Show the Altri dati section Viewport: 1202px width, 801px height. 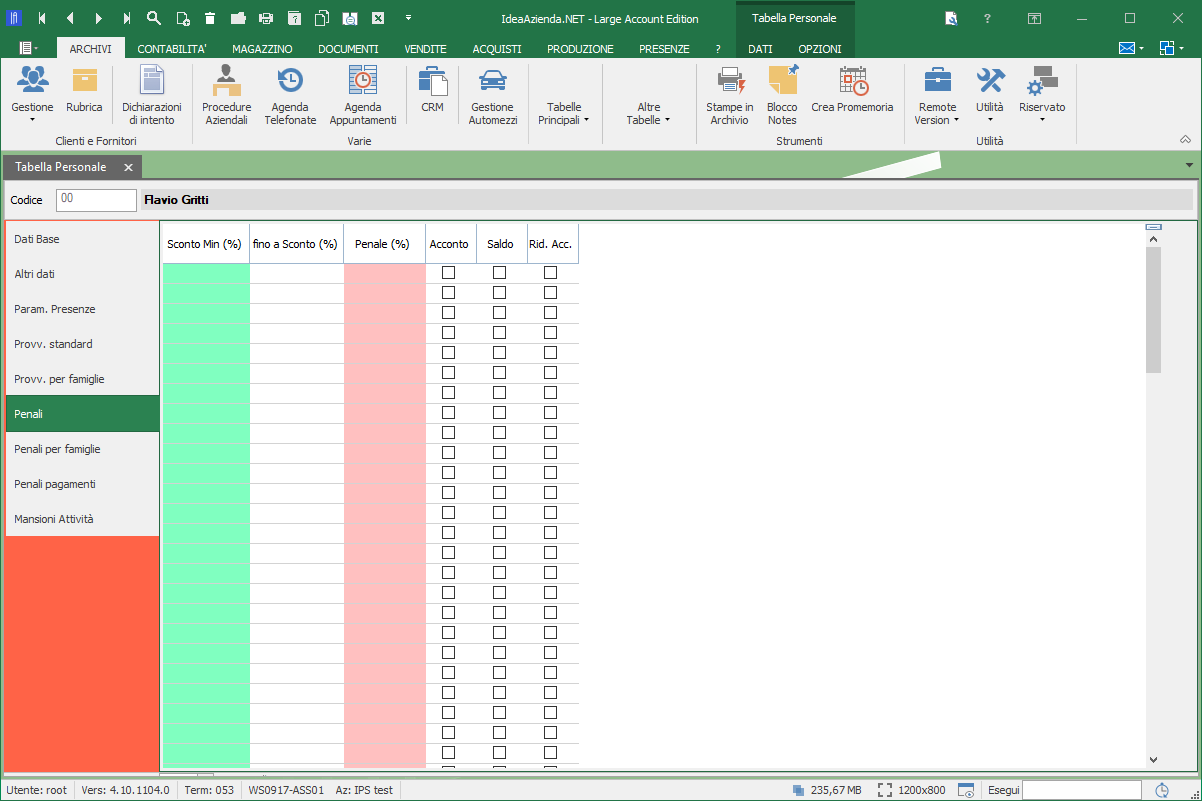[82, 274]
